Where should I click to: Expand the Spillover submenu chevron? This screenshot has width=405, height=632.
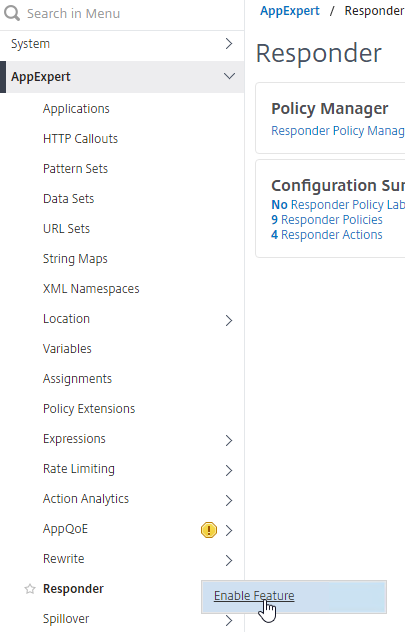tap(229, 620)
